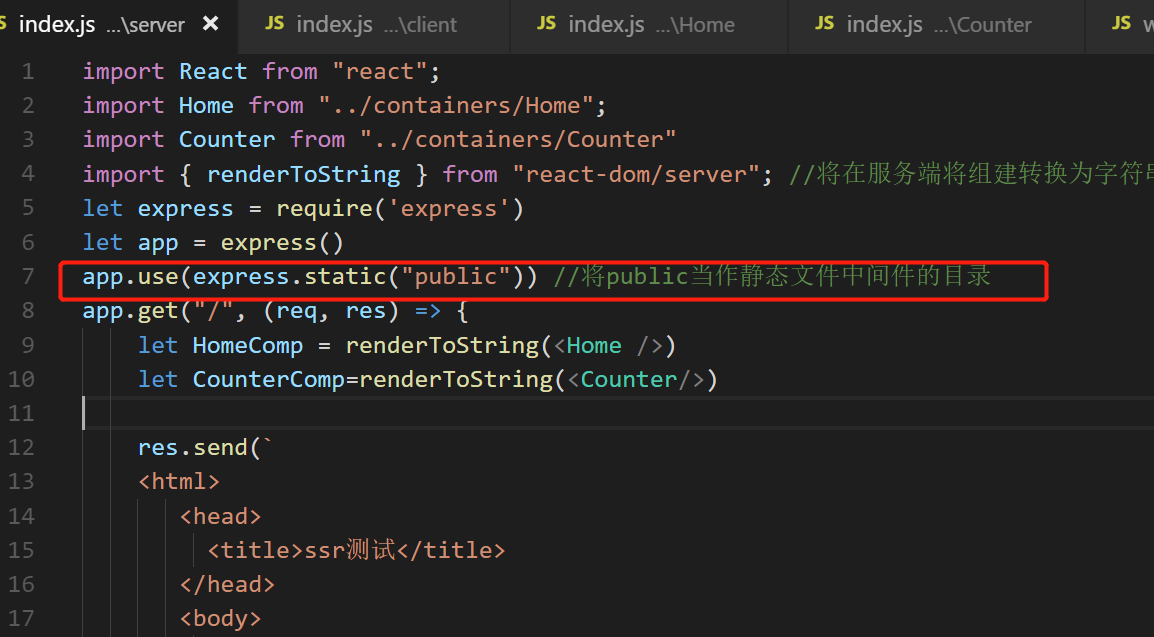Click CounterComp variable on line 10

[269, 380]
